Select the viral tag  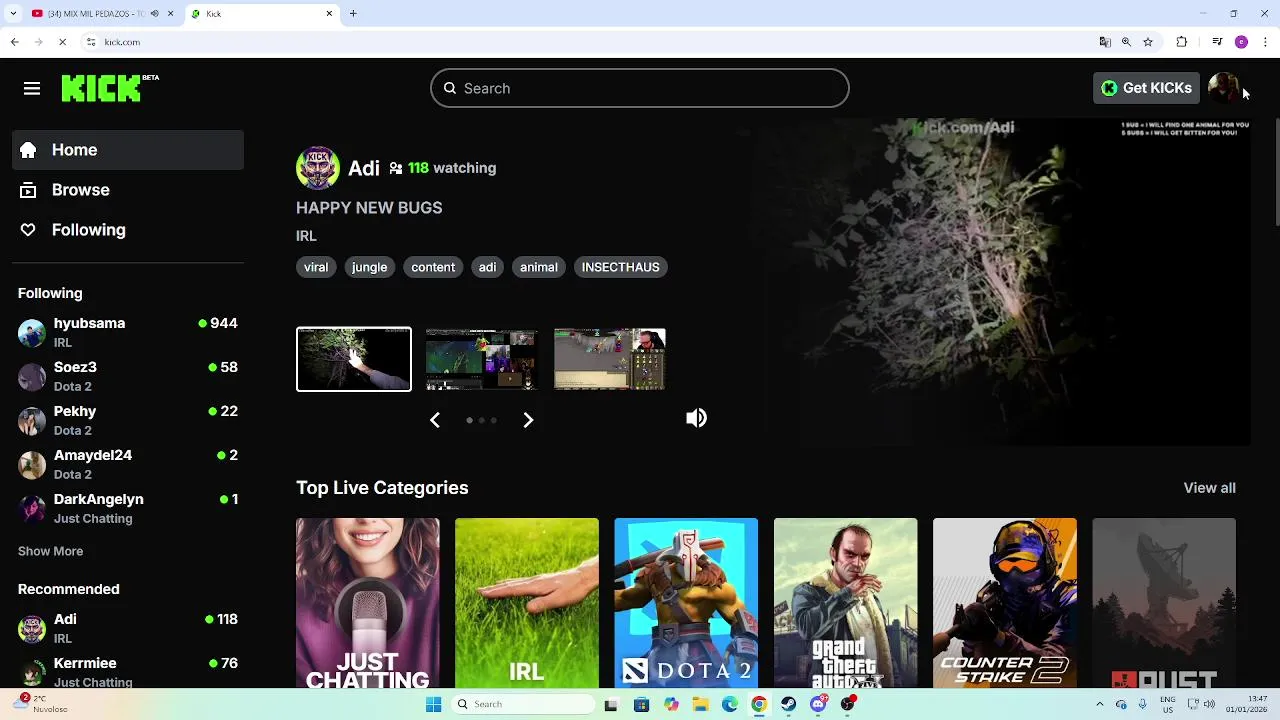pyautogui.click(x=316, y=267)
